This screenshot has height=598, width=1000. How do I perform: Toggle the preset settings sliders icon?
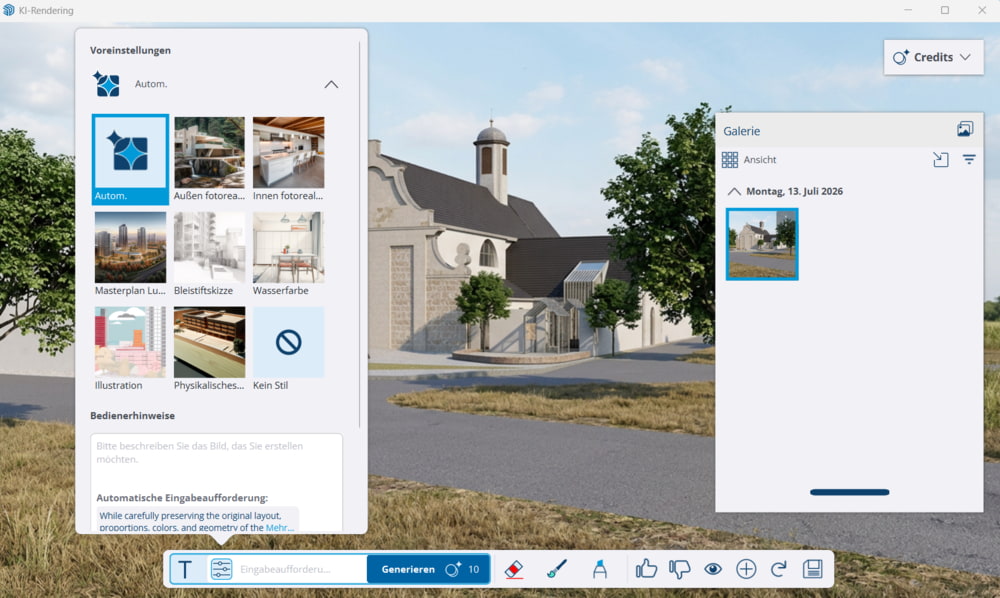pos(221,569)
